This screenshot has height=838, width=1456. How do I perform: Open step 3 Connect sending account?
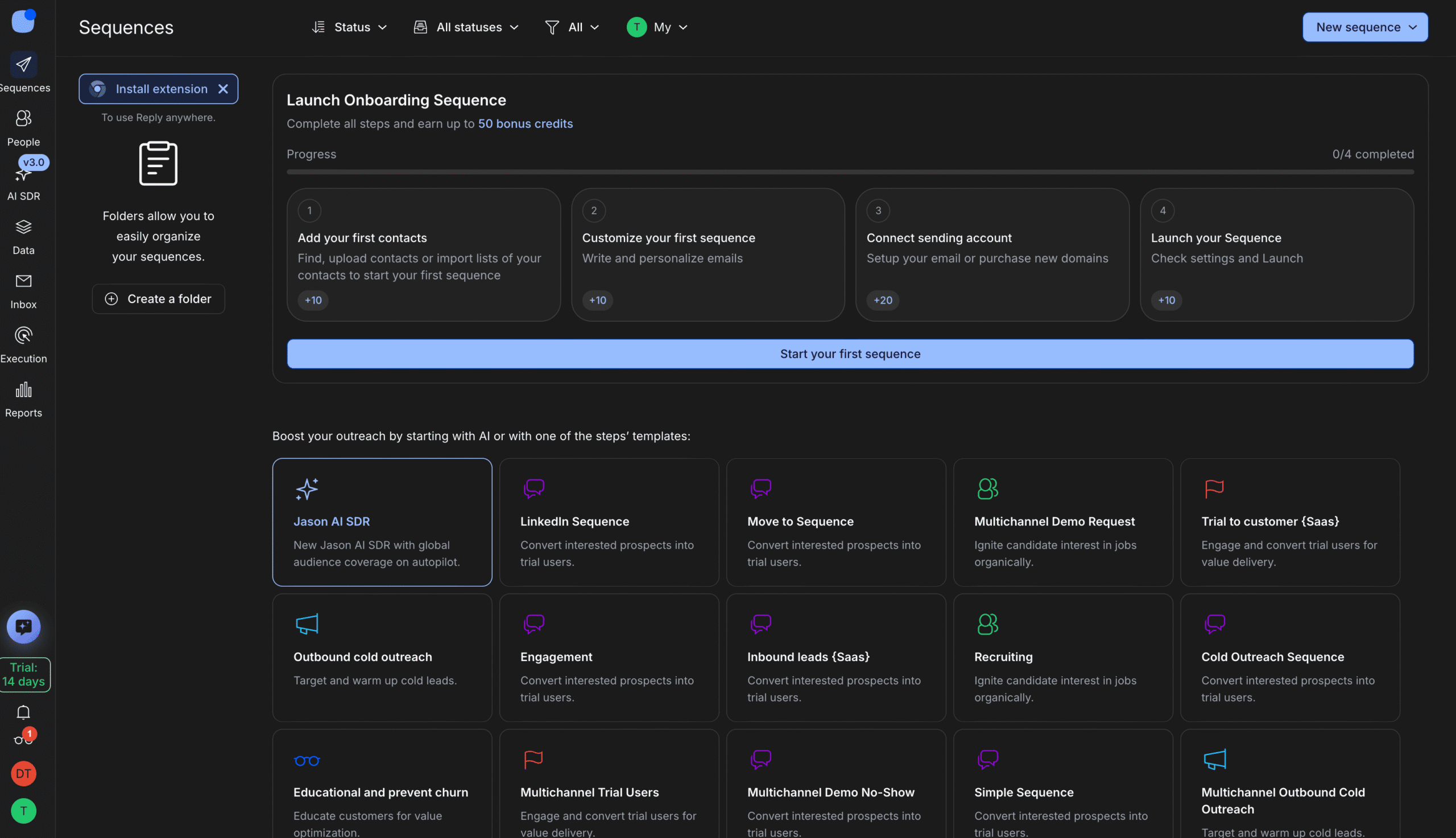(992, 255)
